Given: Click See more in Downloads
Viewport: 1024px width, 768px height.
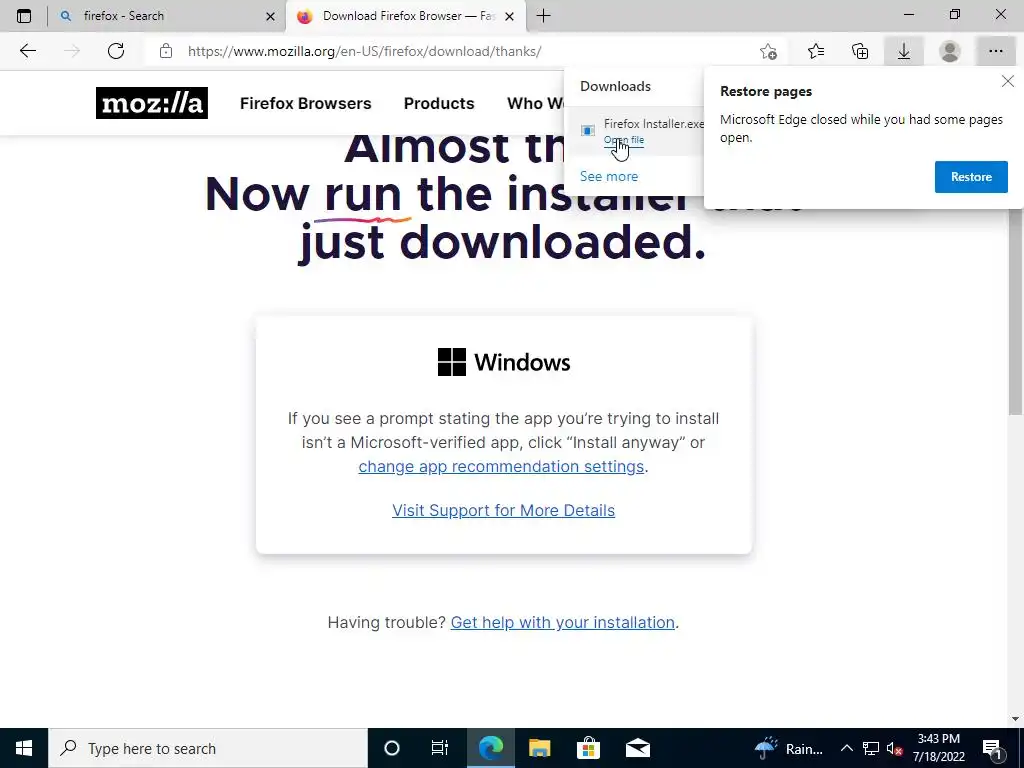Looking at the screenshot, I should pyautogui.click(x=609, y=176).
